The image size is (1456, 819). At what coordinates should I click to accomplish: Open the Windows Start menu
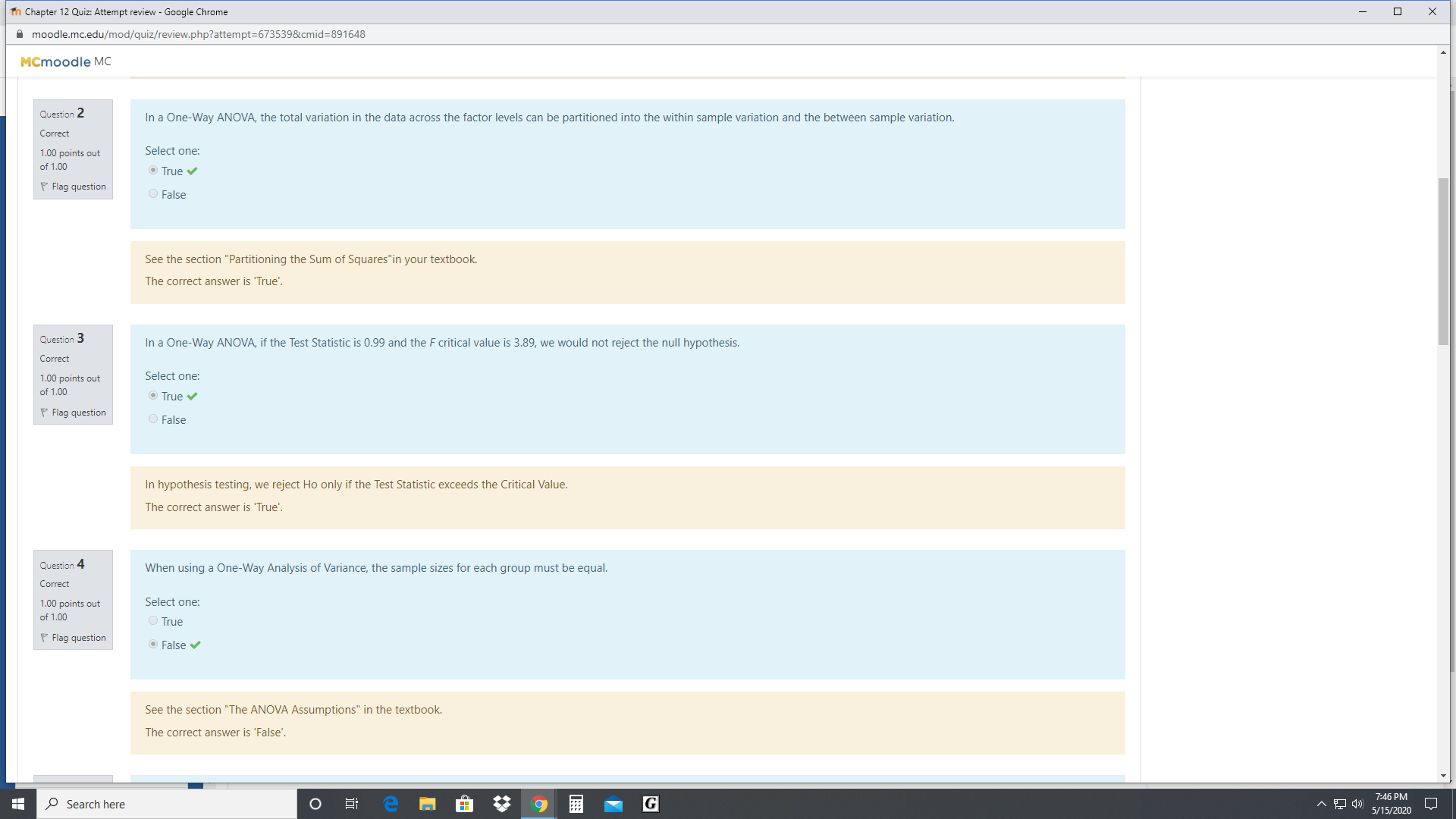(17, 803)
